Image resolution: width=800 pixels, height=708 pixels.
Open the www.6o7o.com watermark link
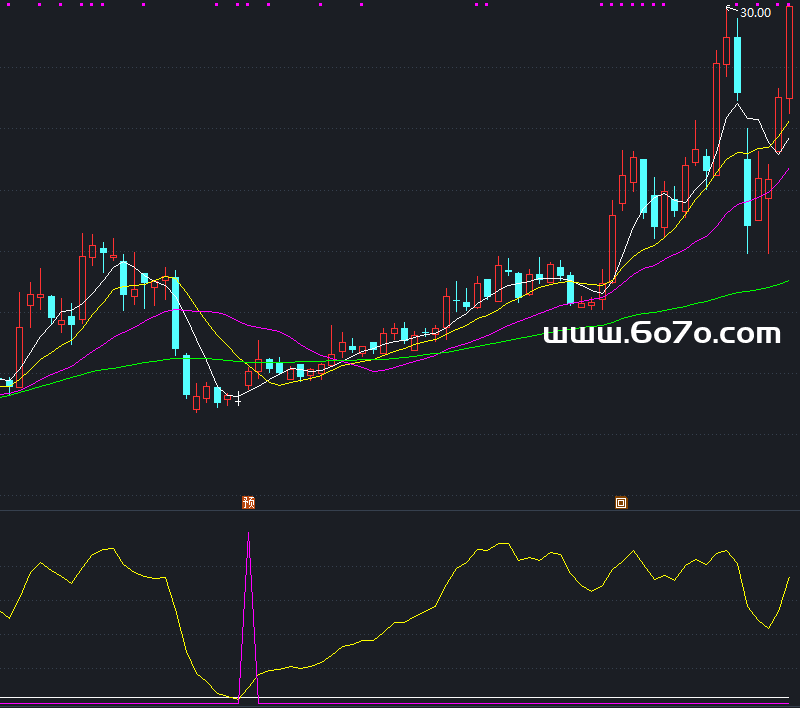coord(661,334)
